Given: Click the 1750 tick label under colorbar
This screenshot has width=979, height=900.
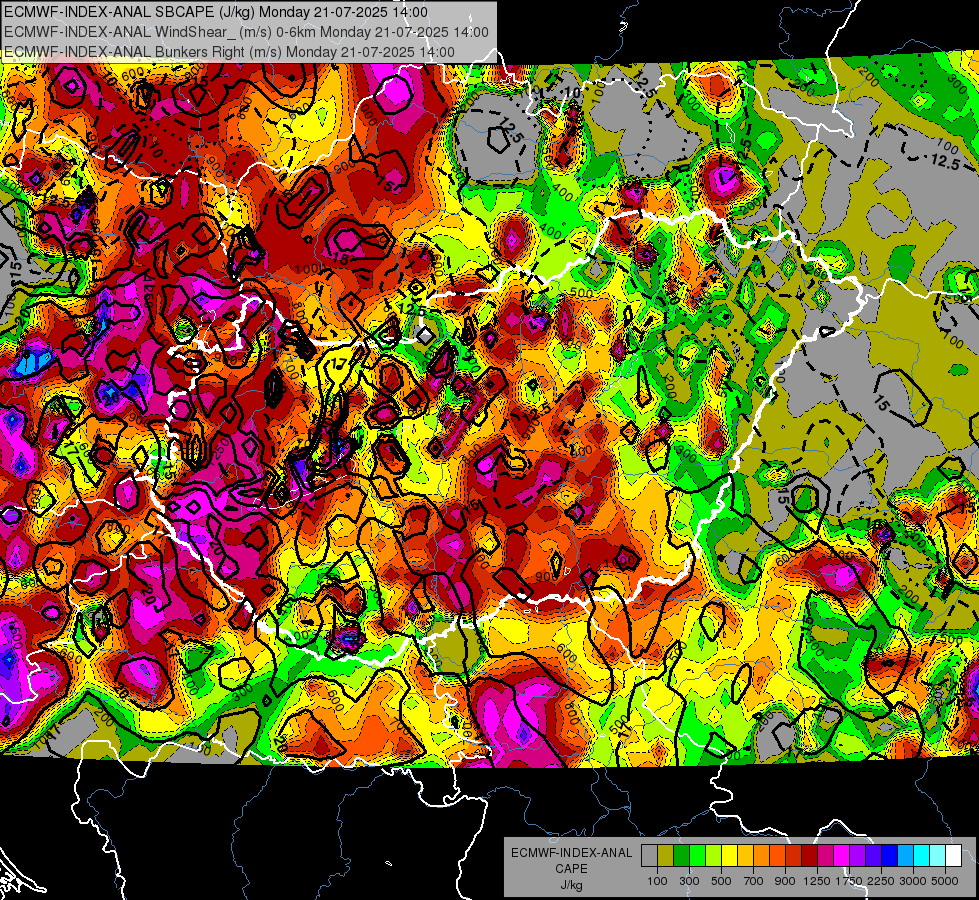Looking at the screenshot, I should (x=849, y=881).
